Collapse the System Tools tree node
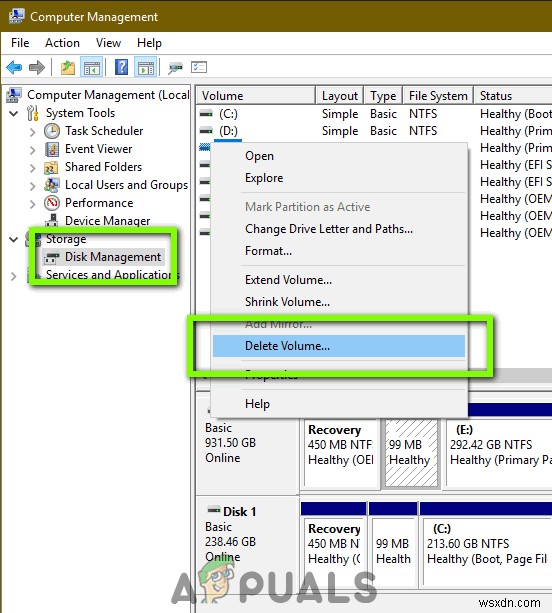Viewport: 552px width, 613px height. (14, 113)
